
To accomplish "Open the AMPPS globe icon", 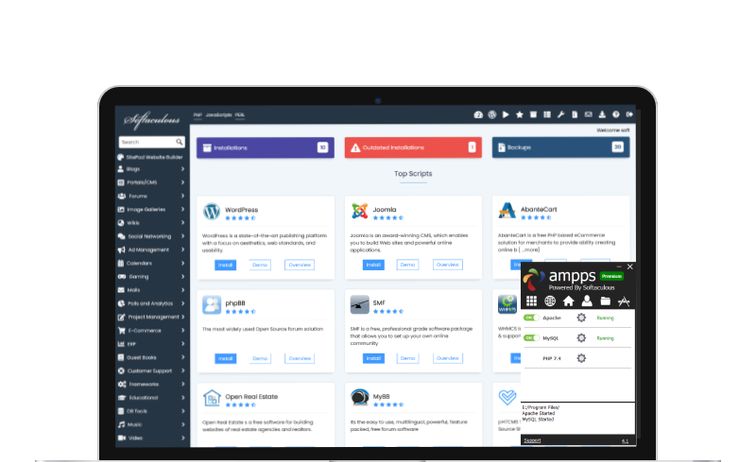I will click(x=550, y=300).
